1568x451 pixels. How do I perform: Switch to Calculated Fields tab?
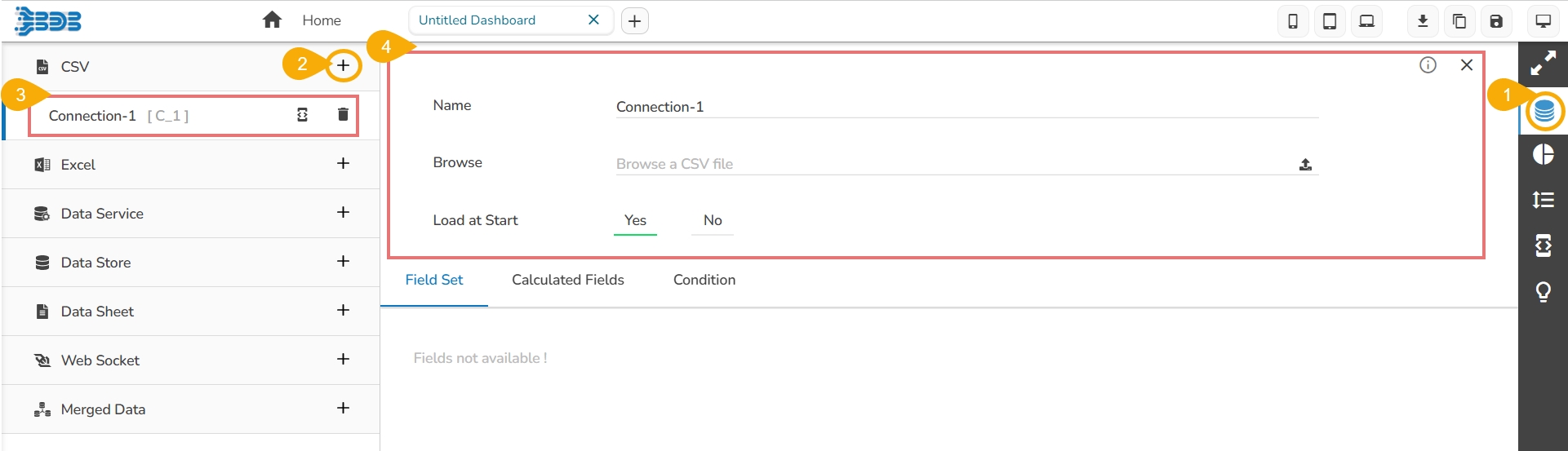coord(567,280)
